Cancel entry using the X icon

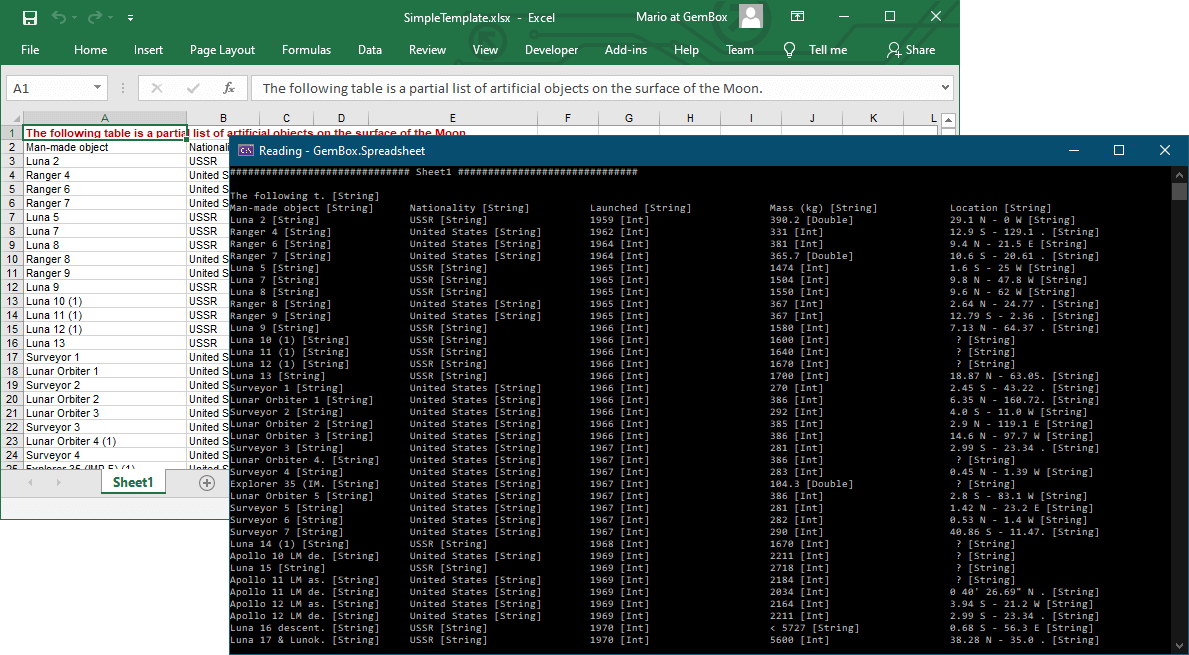157,88
